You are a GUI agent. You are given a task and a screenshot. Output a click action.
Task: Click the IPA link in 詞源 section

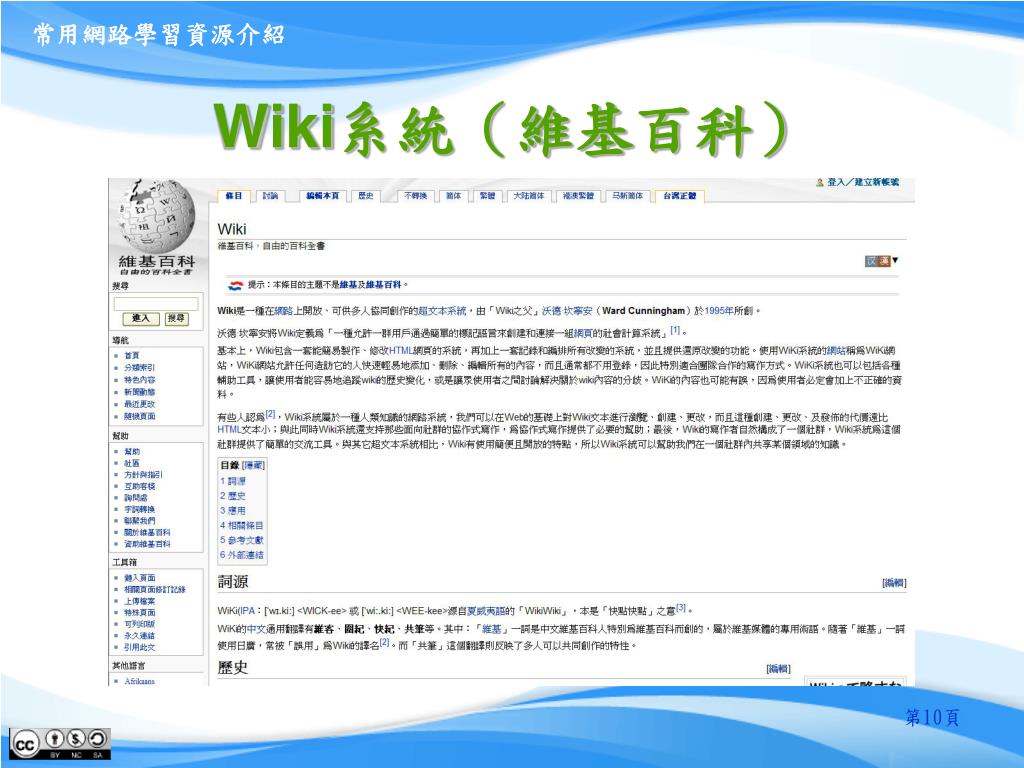[x=248, y=611]
